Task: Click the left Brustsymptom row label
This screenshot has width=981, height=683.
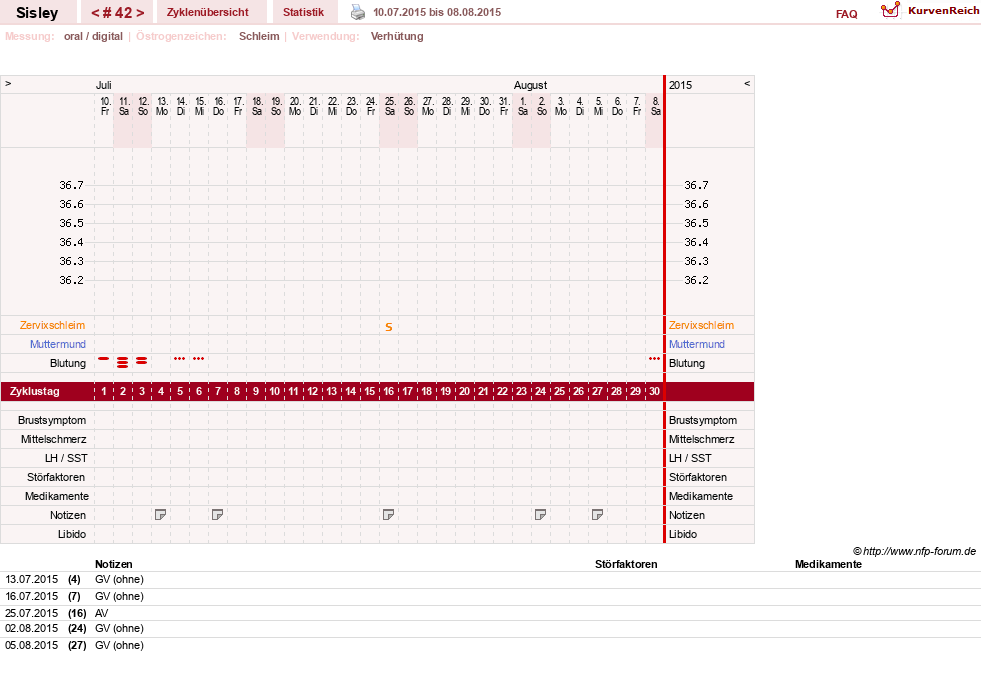Action: point(52,420)
